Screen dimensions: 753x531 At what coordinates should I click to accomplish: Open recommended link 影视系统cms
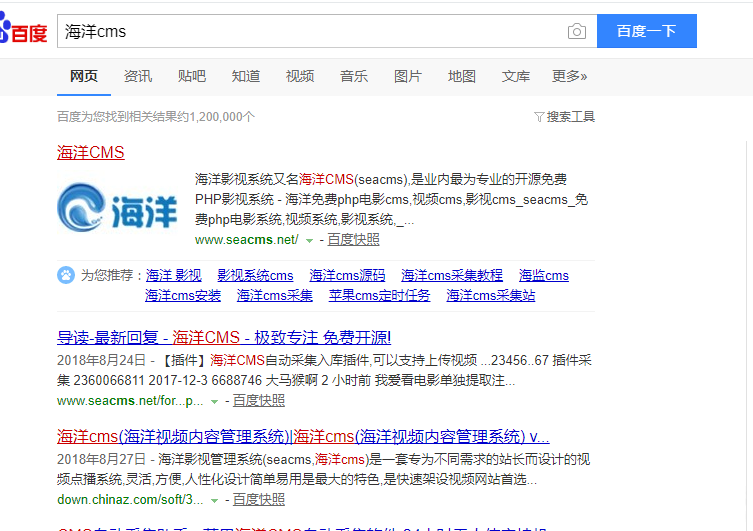[x=255, y=275]
